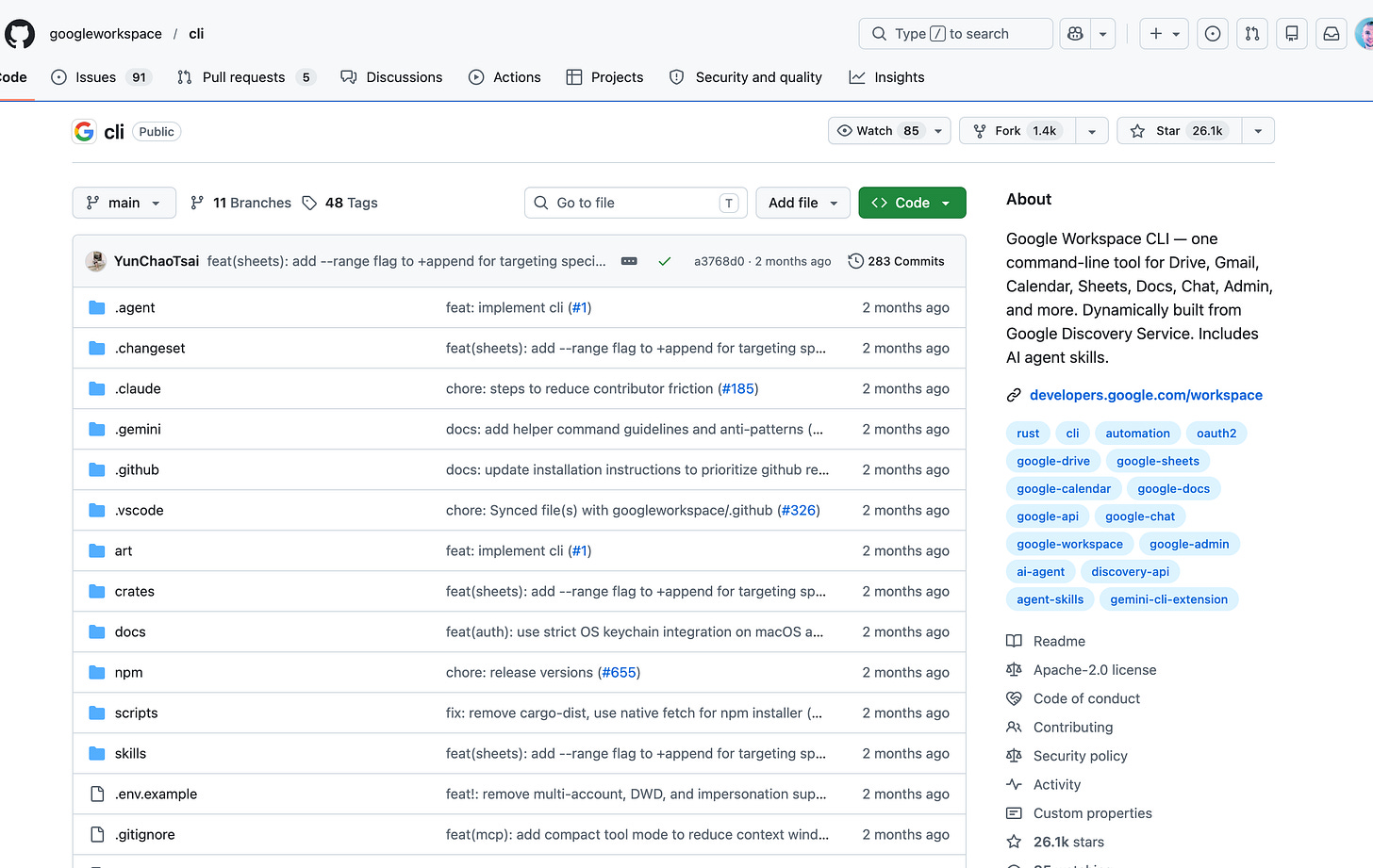View the green checkmark commit status
This screenshot has height=868, width=1373.
[x=665, y=261]
